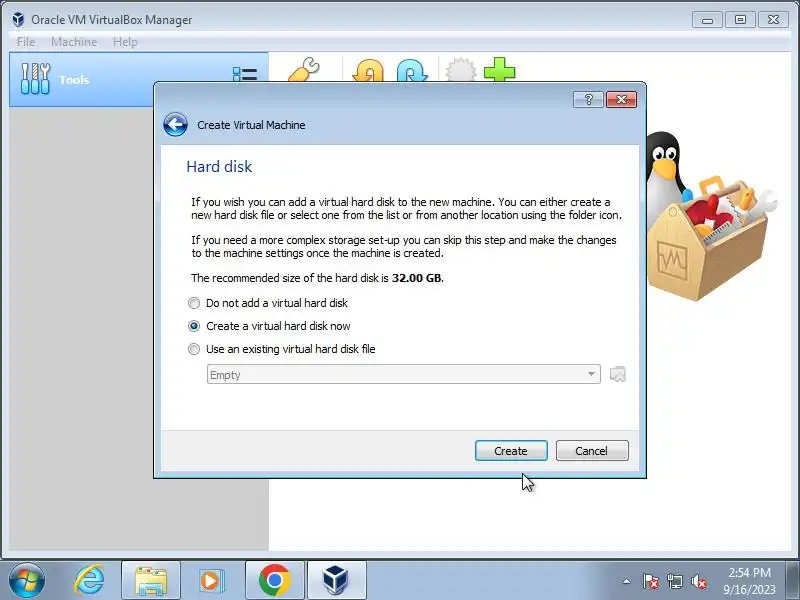Open the Machine menu
Viewport: 800px width, 600px height.
[74, 42]
